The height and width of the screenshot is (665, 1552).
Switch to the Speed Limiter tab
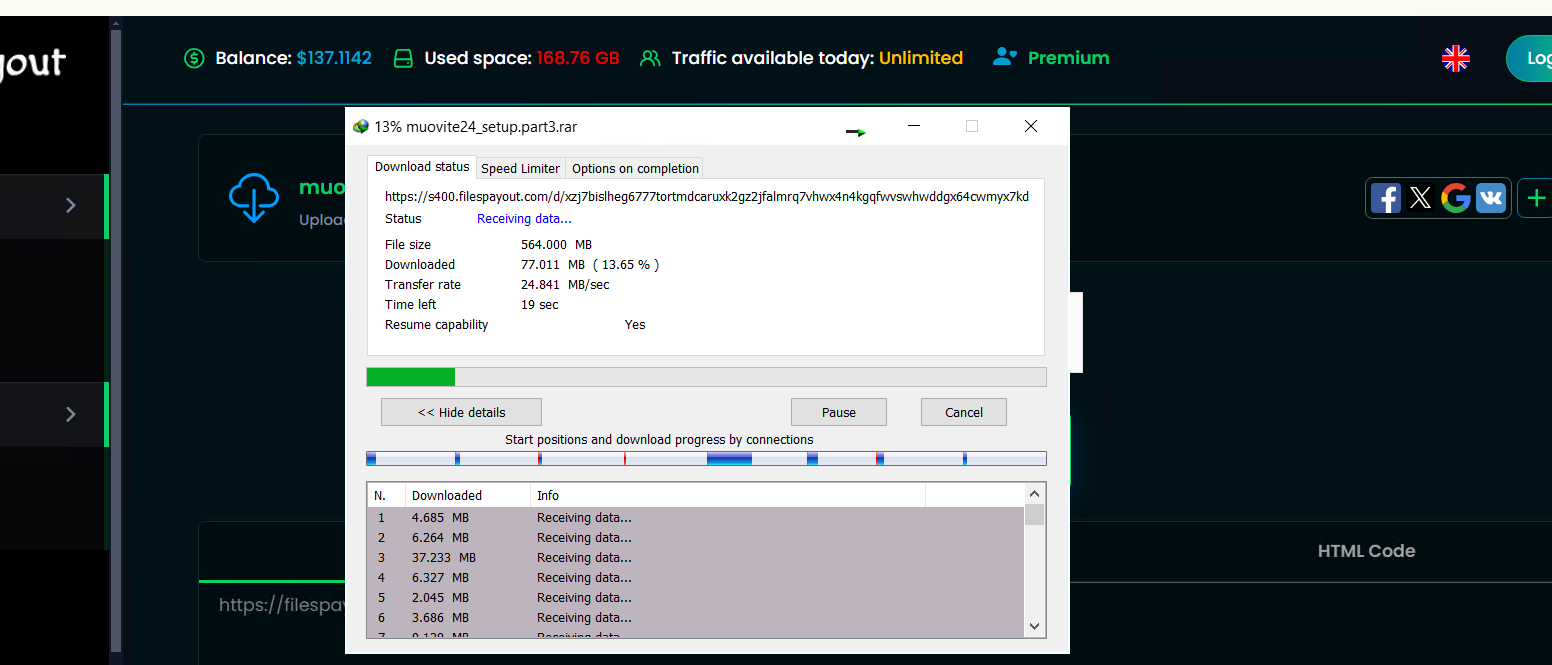coord(520,168)
